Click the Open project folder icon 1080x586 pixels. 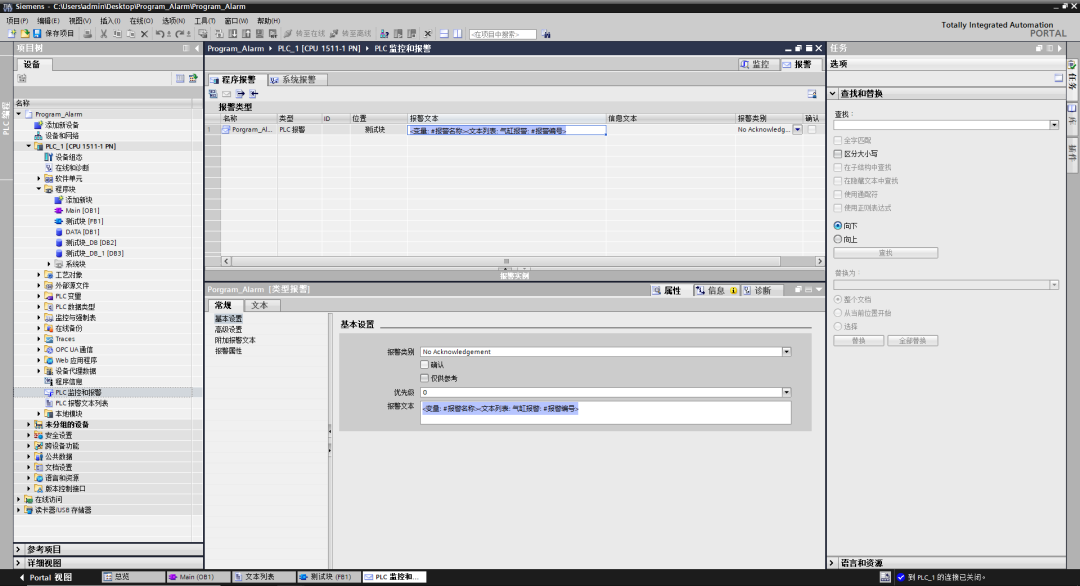click(x=25, y=34)
